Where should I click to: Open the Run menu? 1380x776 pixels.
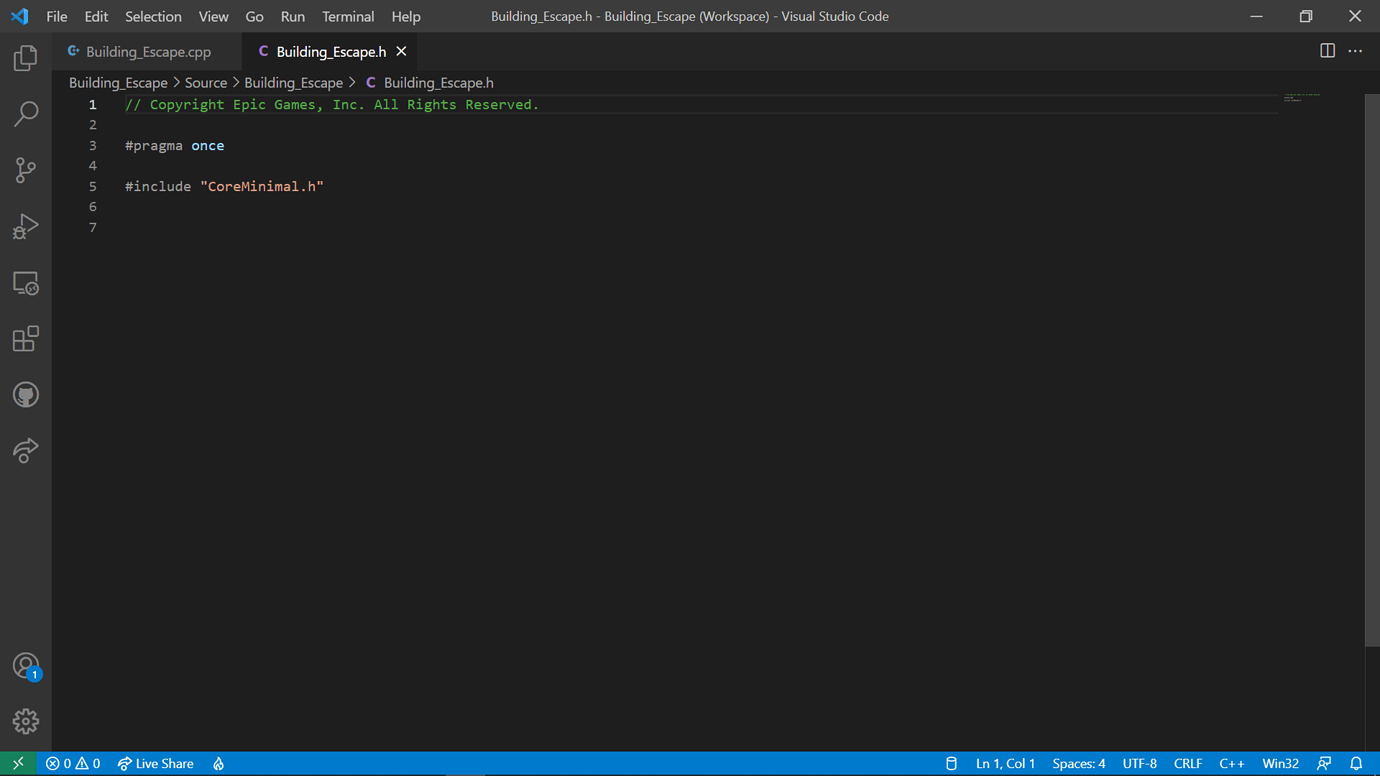[293, 16]
